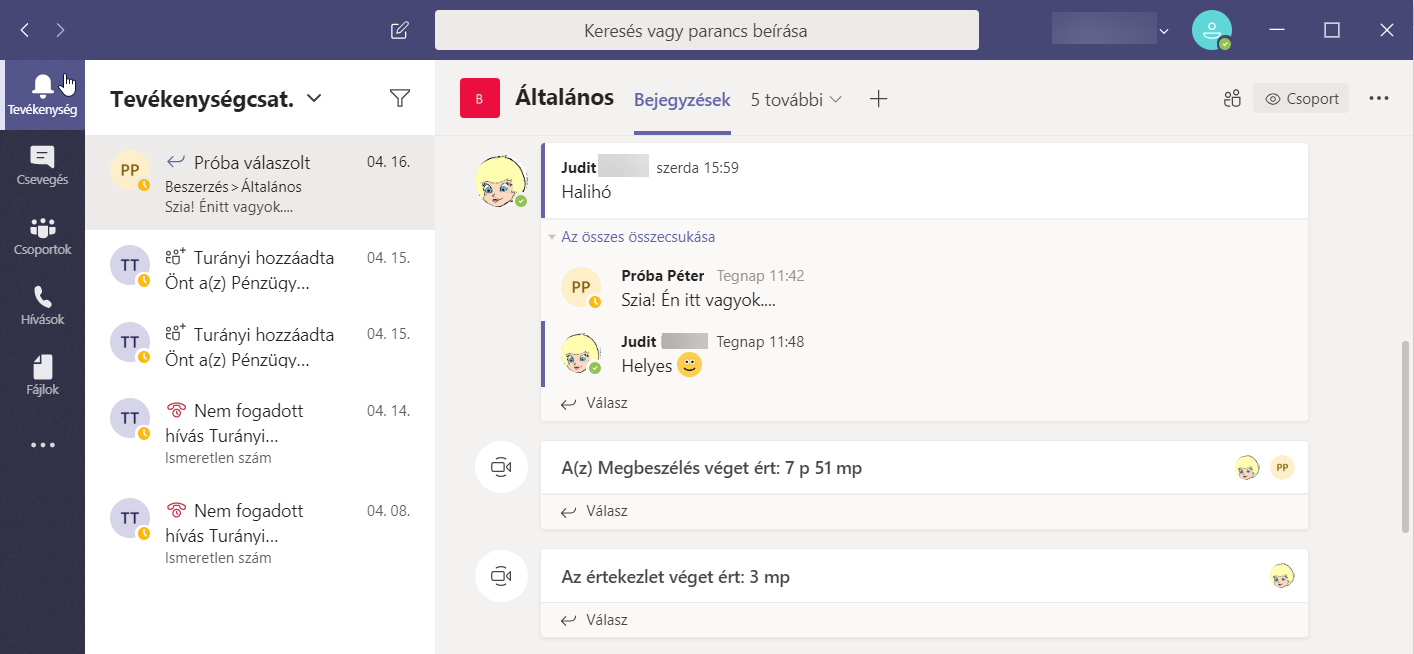
Task: Toggle the Csoport visibility button
Action: pyautogui.click(x=1301, y=99)
